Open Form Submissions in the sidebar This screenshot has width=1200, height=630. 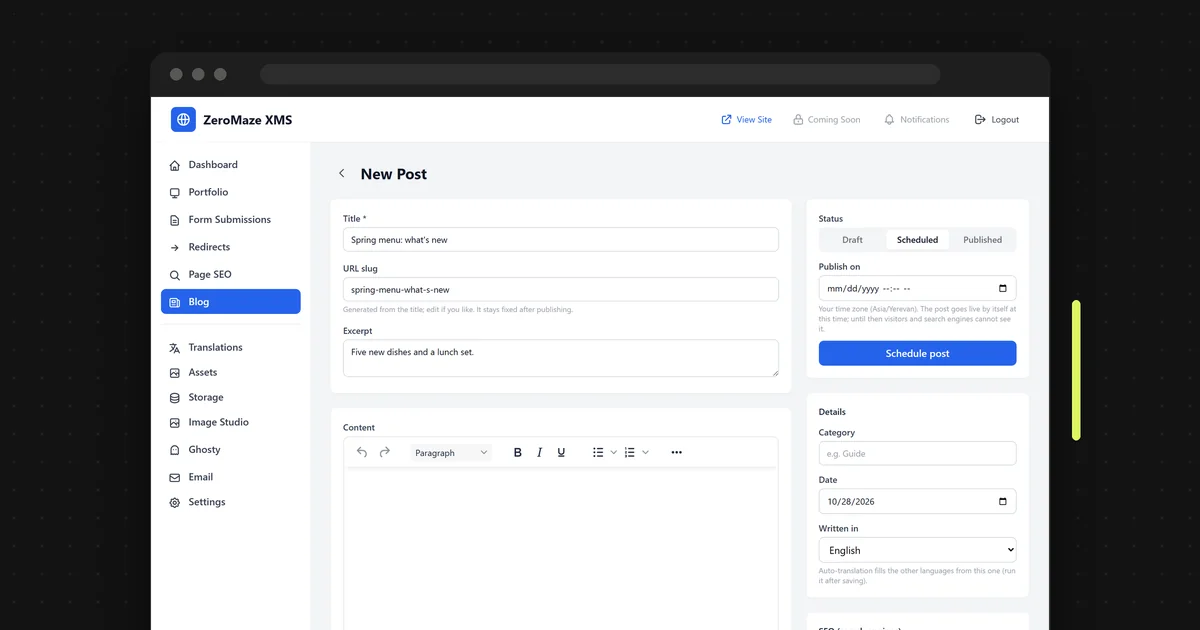231,220
